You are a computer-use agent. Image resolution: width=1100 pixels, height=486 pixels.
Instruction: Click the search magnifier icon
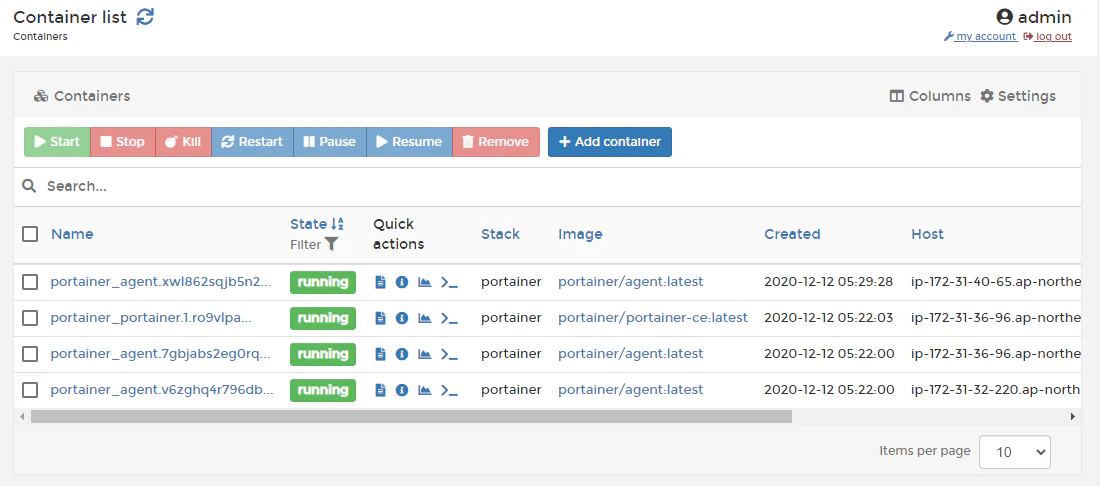point(29,186)
